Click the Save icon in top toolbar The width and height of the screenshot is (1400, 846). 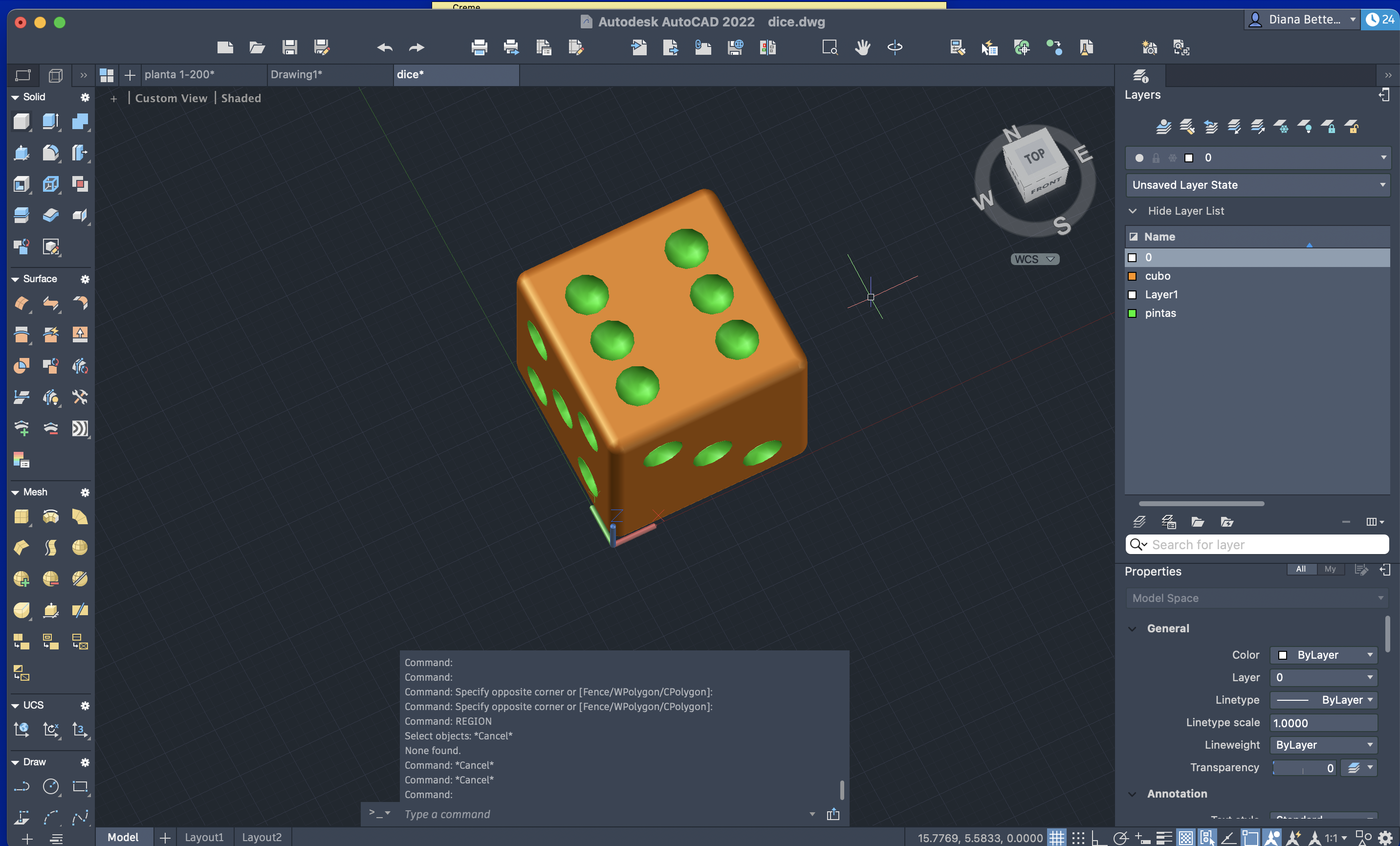[x=290, y=47]
